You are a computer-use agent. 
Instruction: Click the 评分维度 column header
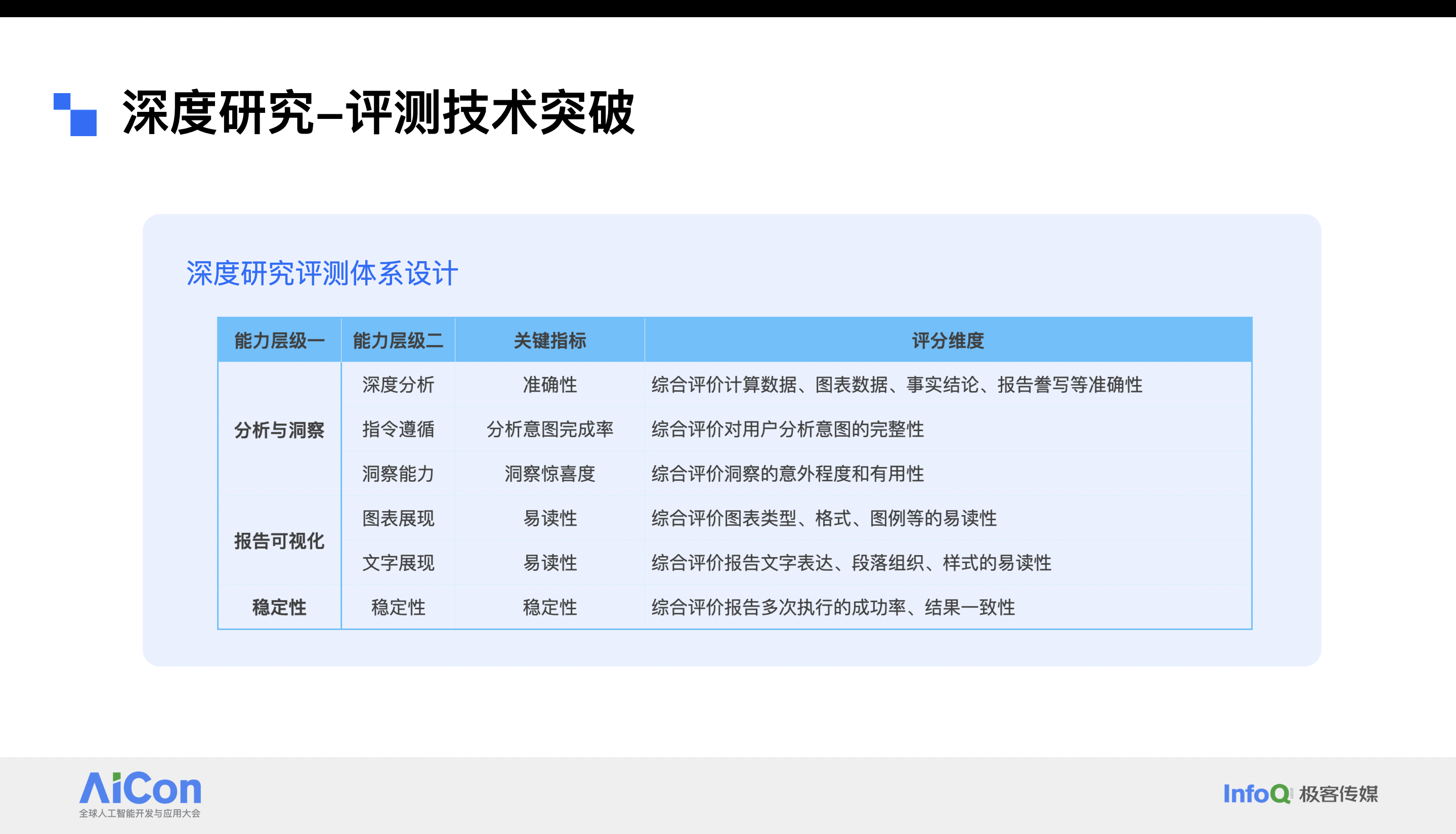click(x=948, y=341)
